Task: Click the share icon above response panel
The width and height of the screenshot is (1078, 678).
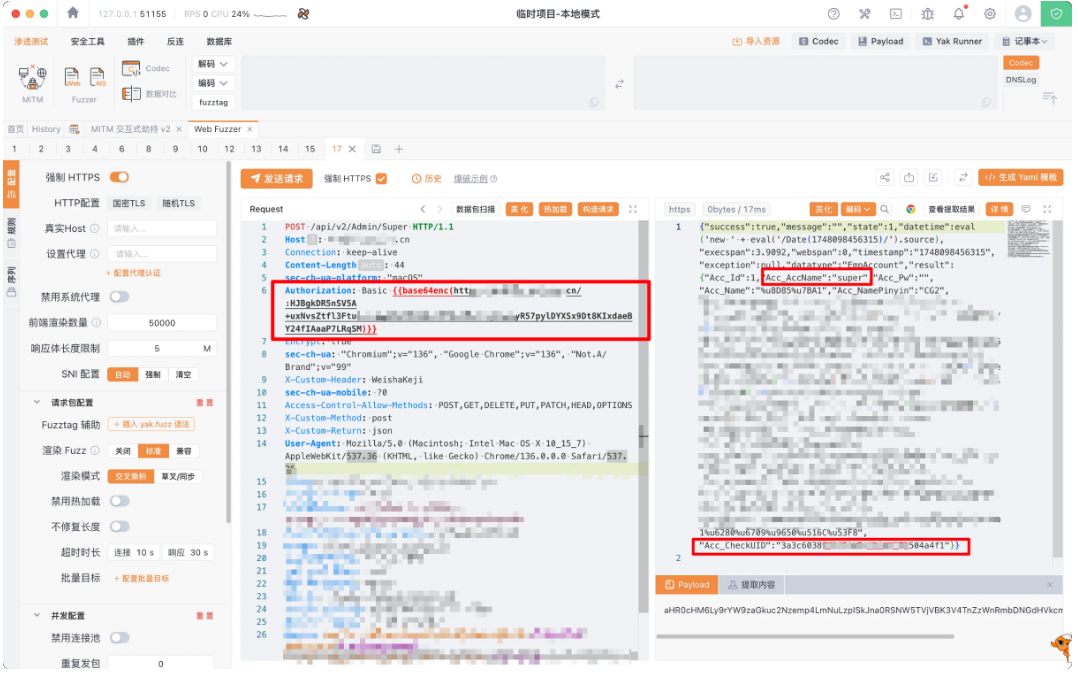Action: coord(885,178)
